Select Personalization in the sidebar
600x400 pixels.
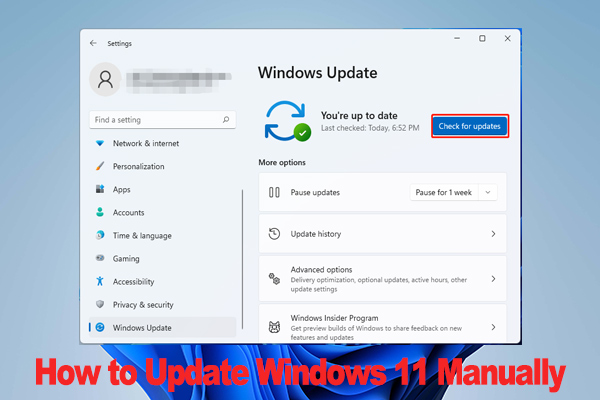(x=163, y=167)
